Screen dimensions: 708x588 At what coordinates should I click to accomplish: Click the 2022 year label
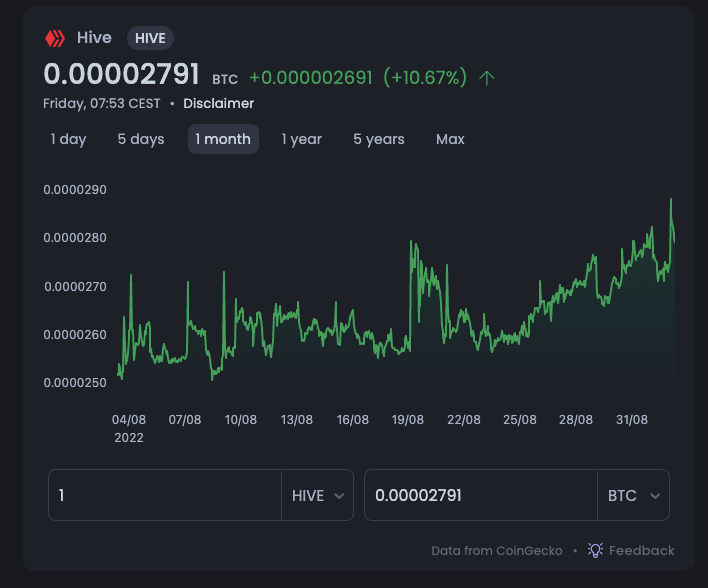click(129, 438)
